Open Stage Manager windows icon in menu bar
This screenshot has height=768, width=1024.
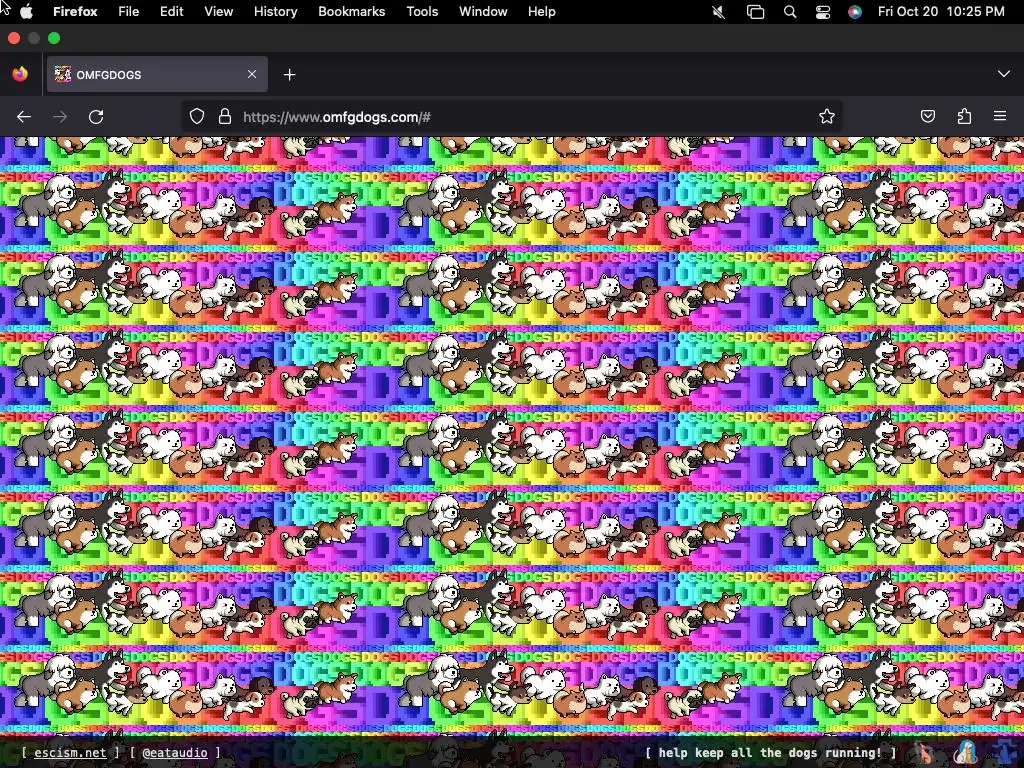tap(756, 12)
